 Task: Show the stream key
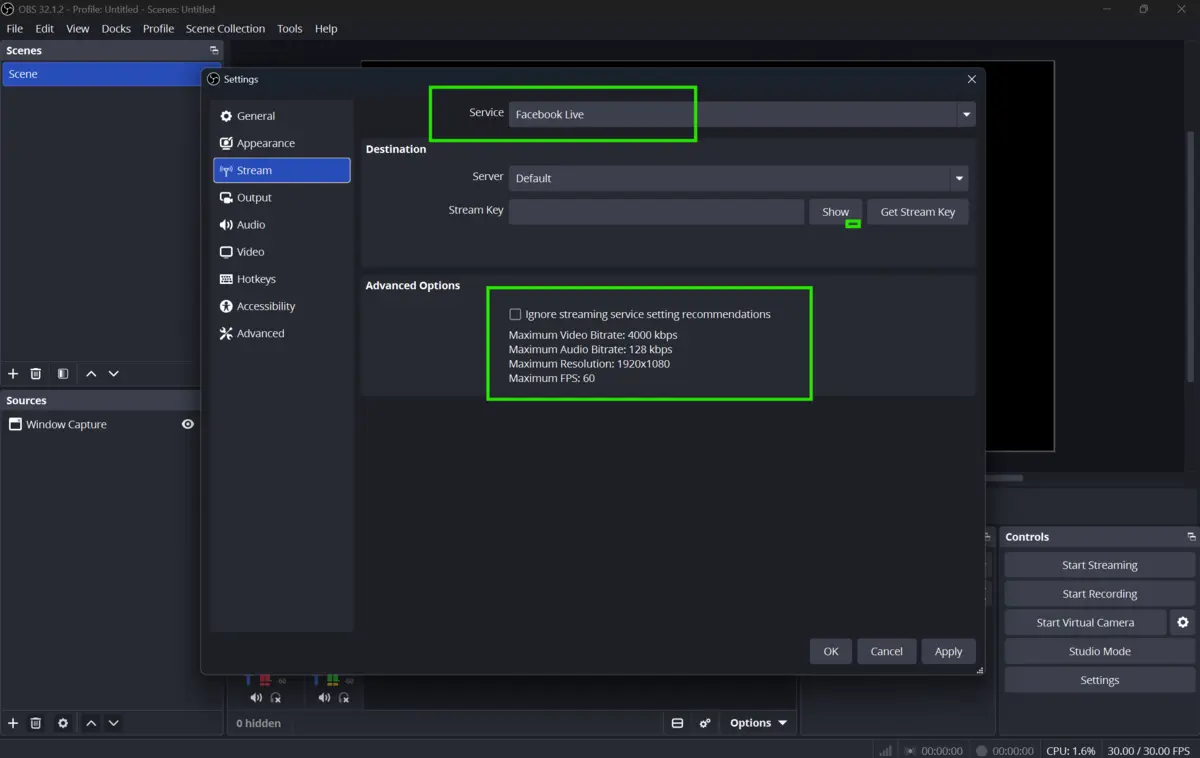pos(835,212)
